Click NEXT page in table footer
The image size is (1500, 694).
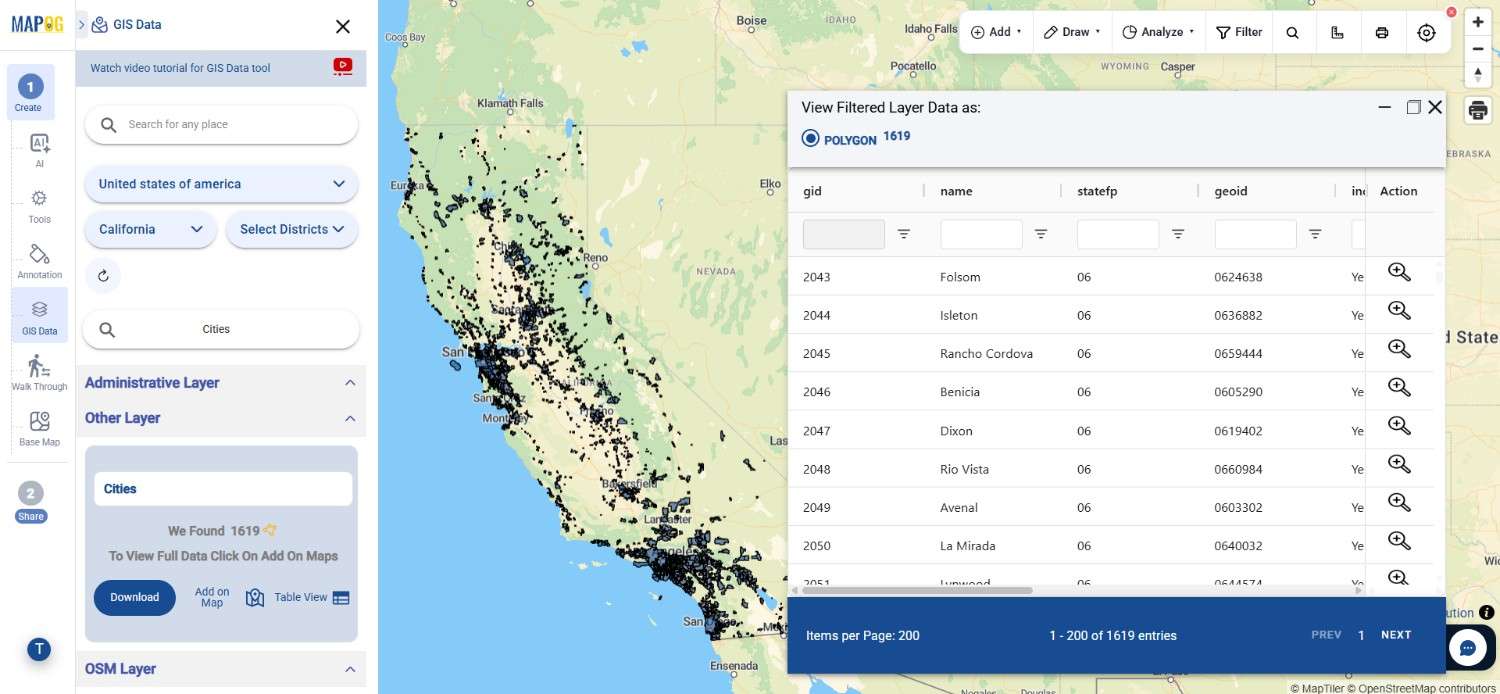(x=1396, y=635)
